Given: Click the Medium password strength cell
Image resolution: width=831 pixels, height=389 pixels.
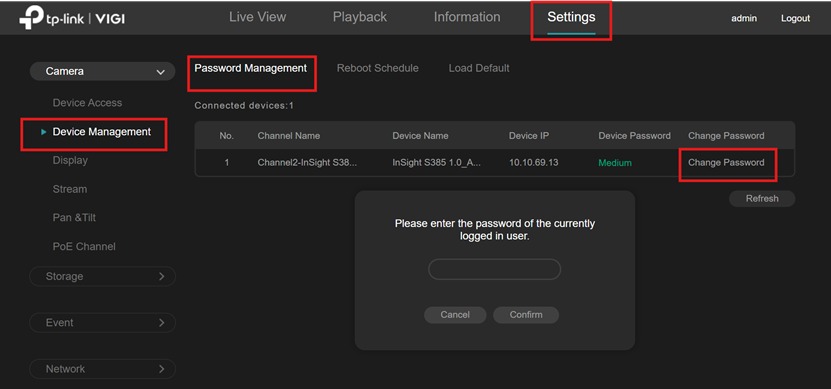Looking at the screenshot, I should coord(615,163).
